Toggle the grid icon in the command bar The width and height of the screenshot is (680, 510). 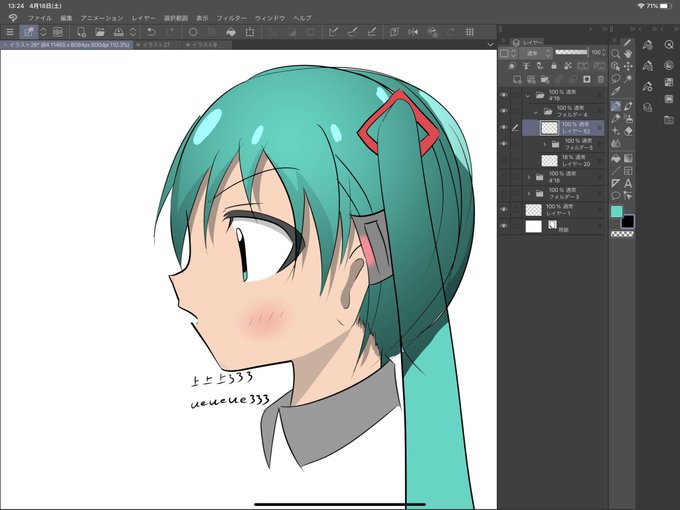click(469, 32)
